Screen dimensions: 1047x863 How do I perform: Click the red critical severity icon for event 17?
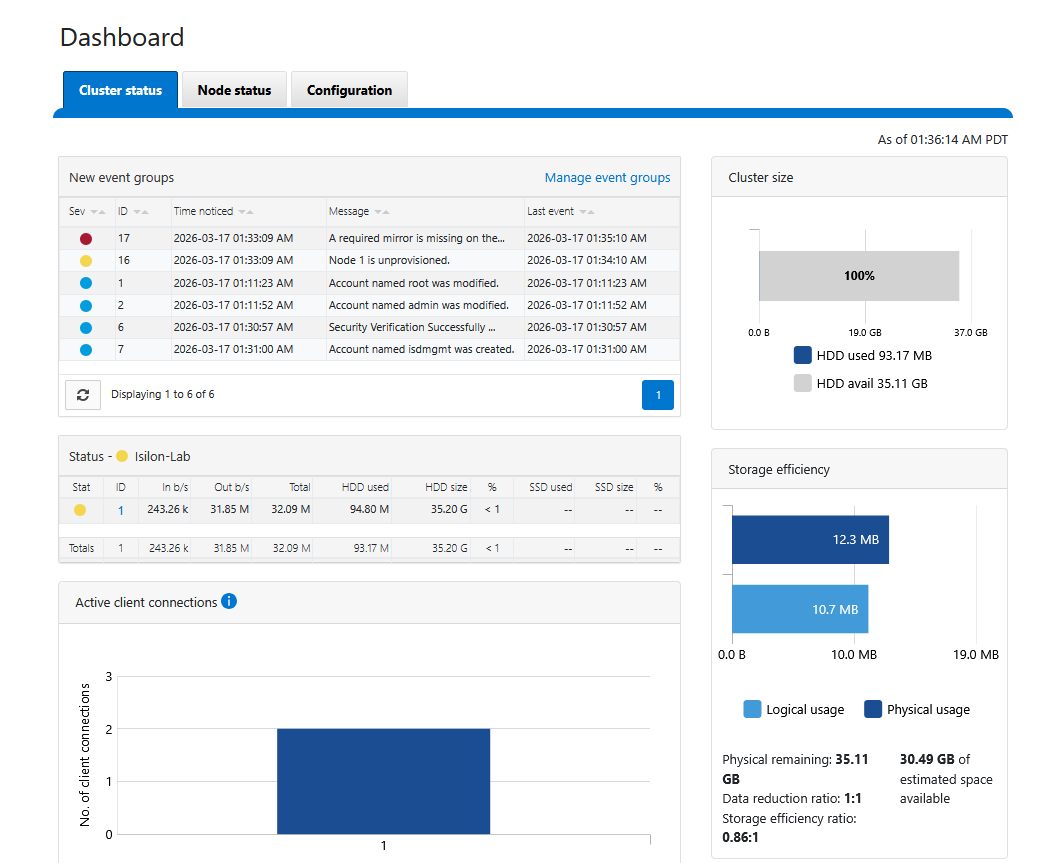[x=86, y=239]
